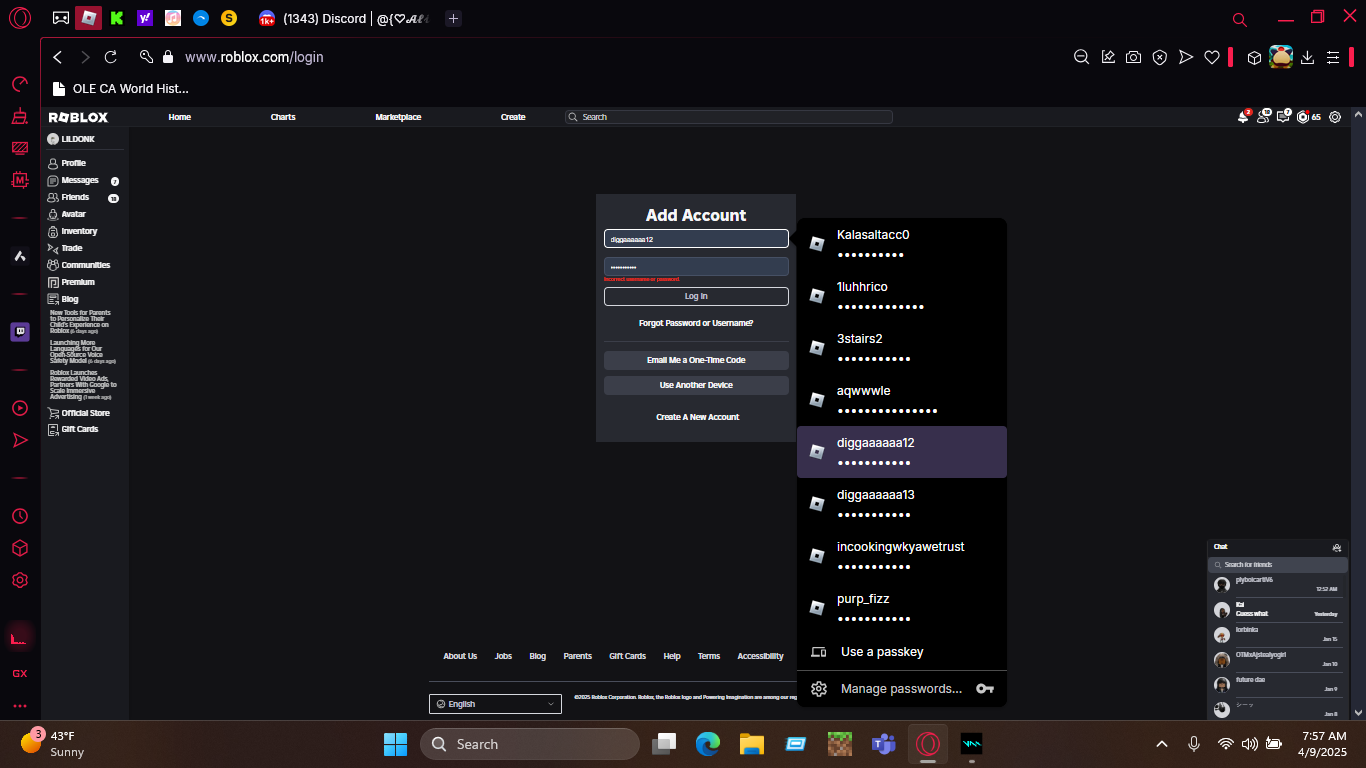The height and width of the screenshot is (768, 1366).
Task: Go back to the previous page
Action: pyautogui.click(x=58, y=57)
